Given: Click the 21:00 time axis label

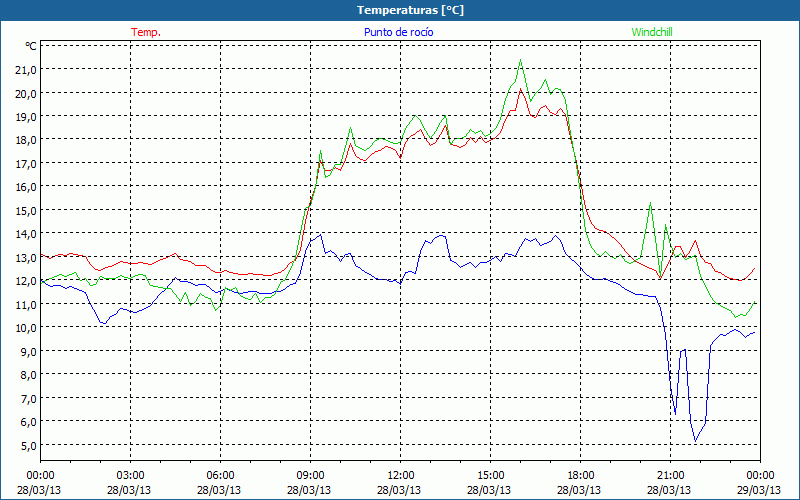Looking at the screenshot, I should tap(670, 476).
